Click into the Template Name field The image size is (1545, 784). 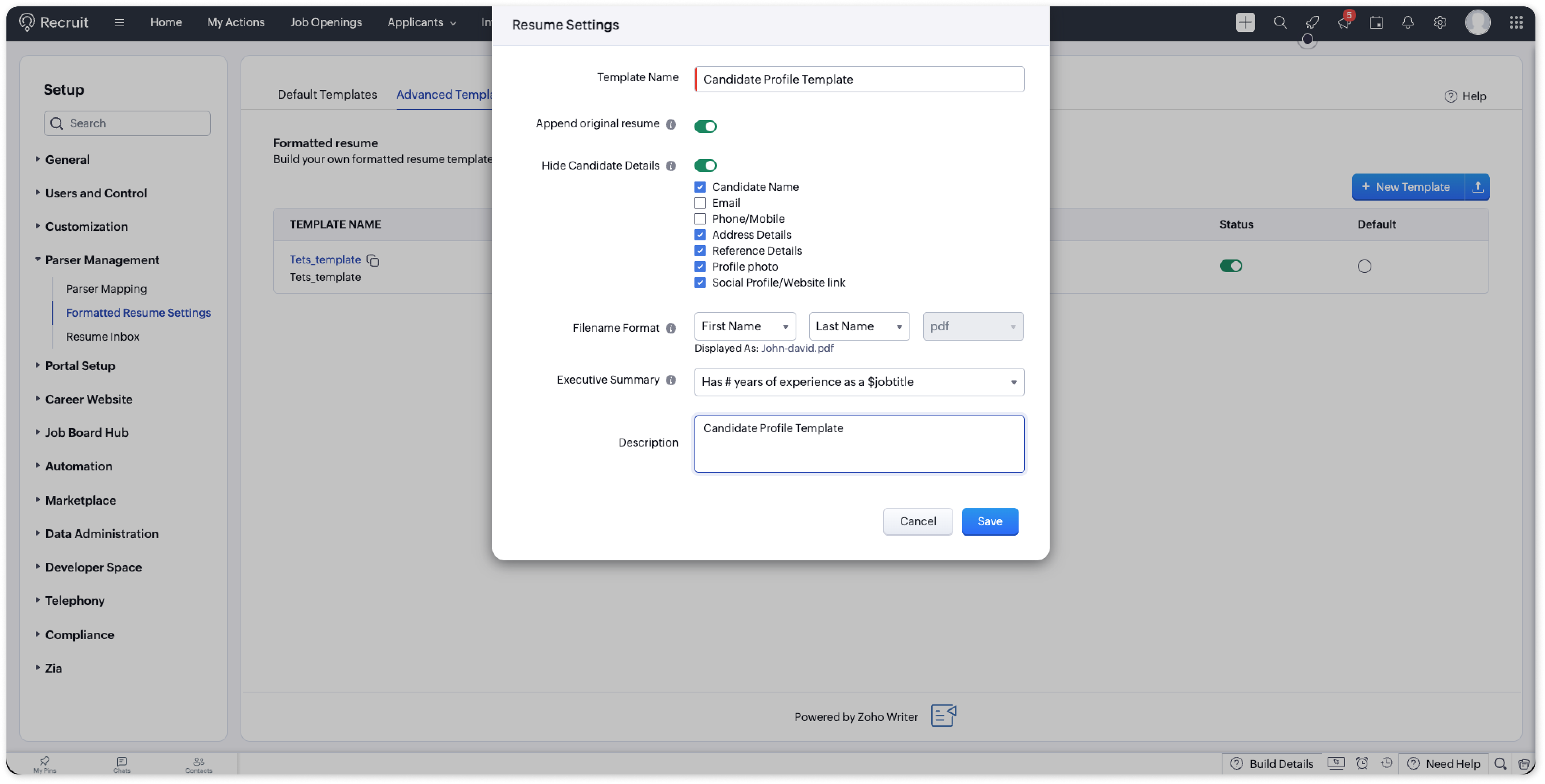[858, 80]
